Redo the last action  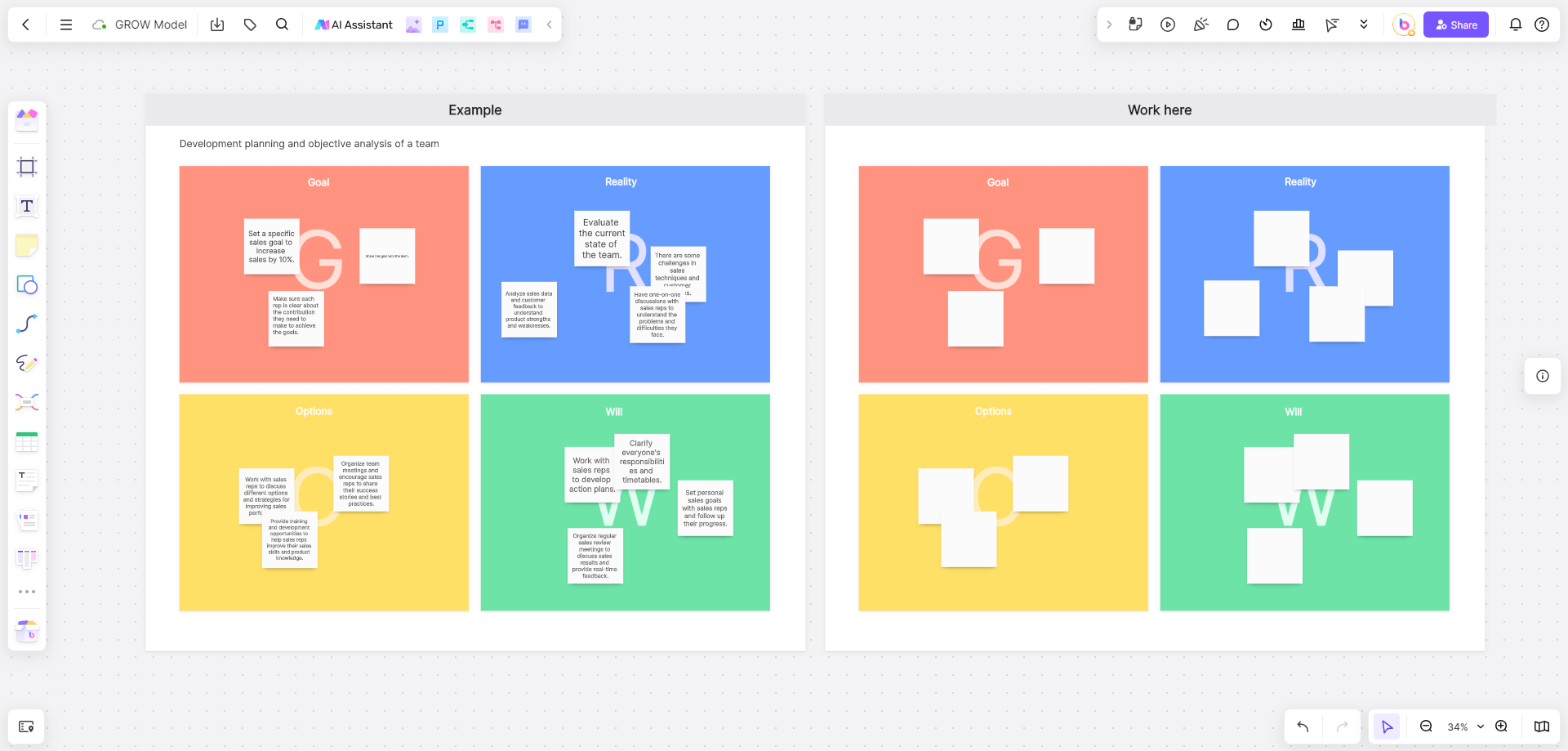point(1342,726)
